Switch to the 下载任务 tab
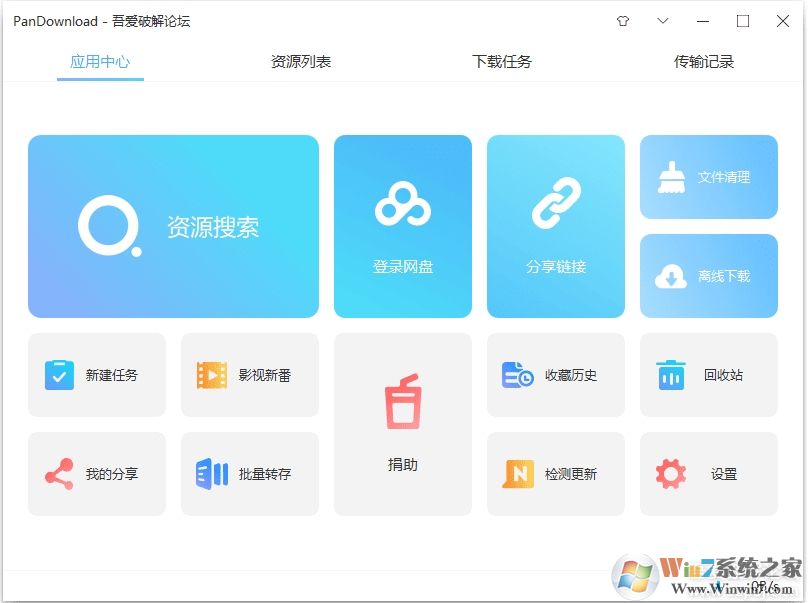Viewport: 809px width, 603px height. coord(501,61)
